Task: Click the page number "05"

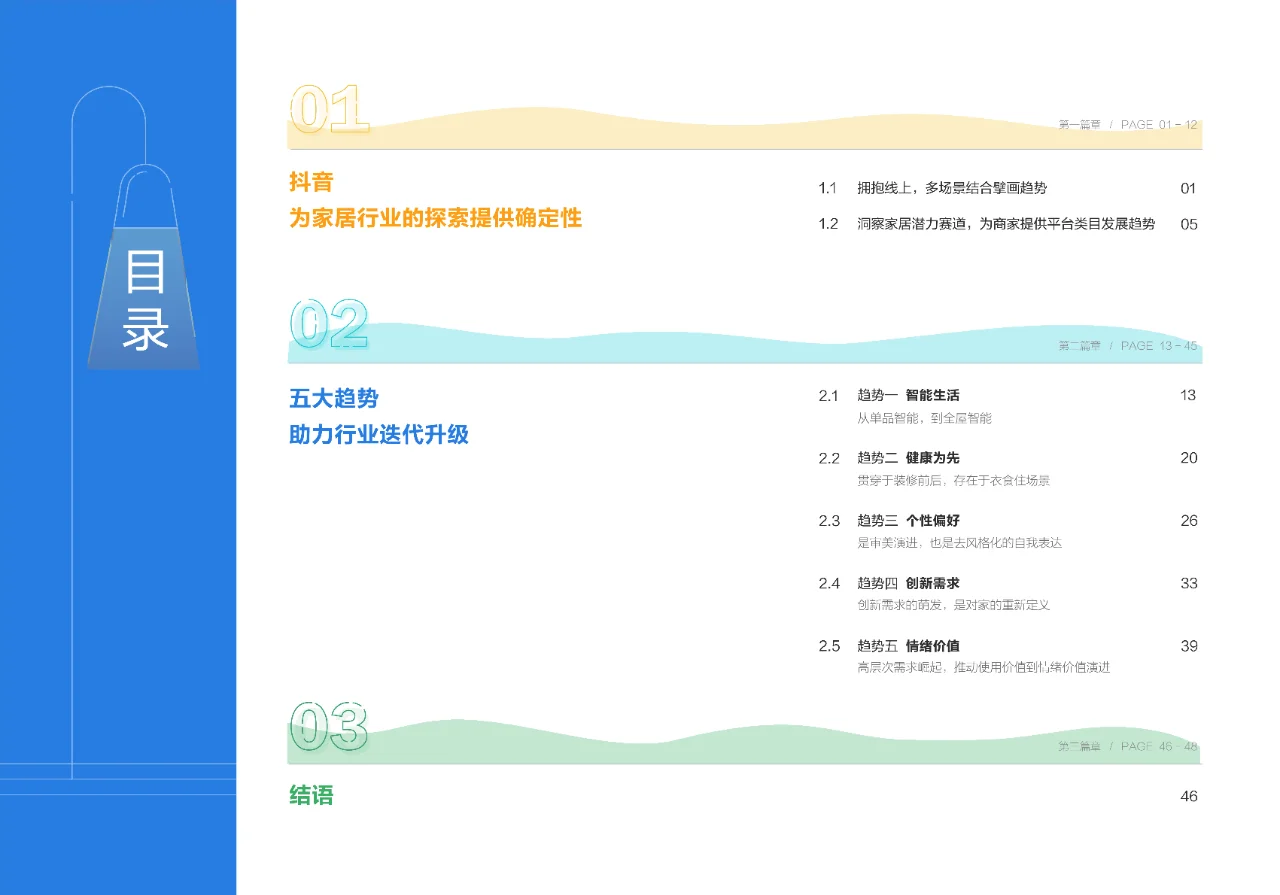Action: (1188, 224)
